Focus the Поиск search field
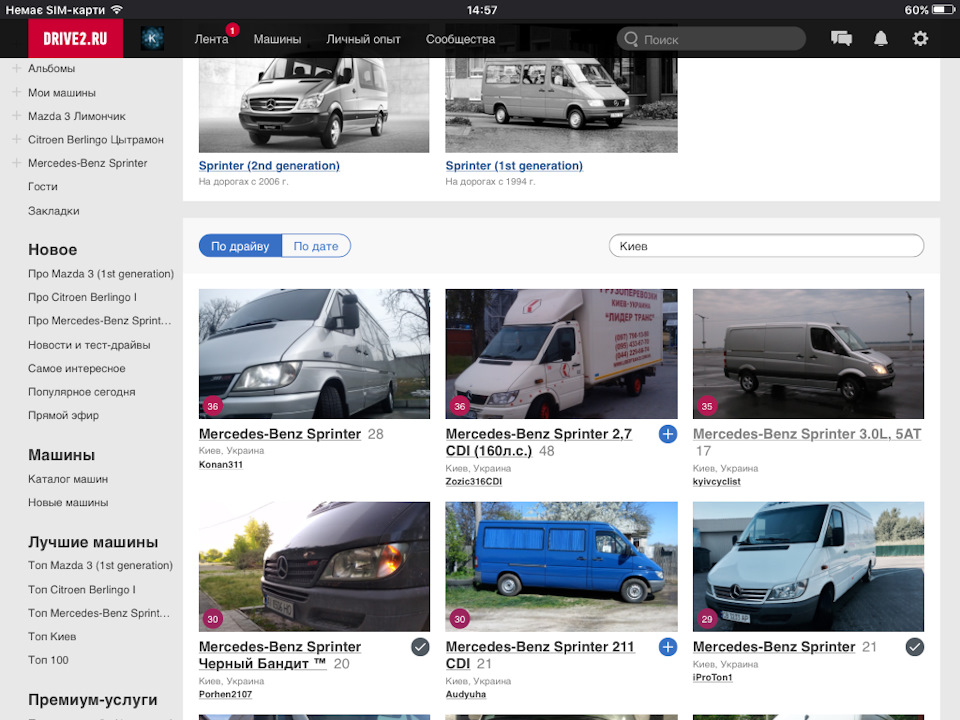 (711, 39)
